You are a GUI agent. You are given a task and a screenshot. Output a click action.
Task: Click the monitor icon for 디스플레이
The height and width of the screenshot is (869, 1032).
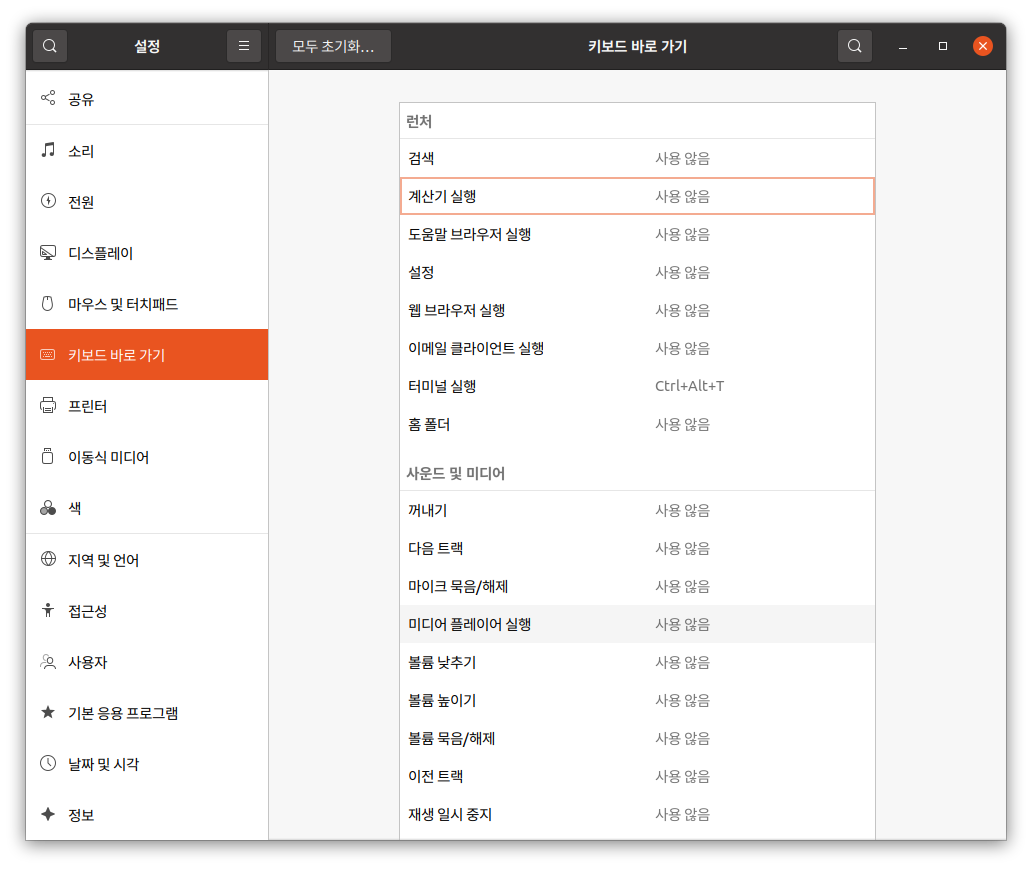click(x=48, y=252)
